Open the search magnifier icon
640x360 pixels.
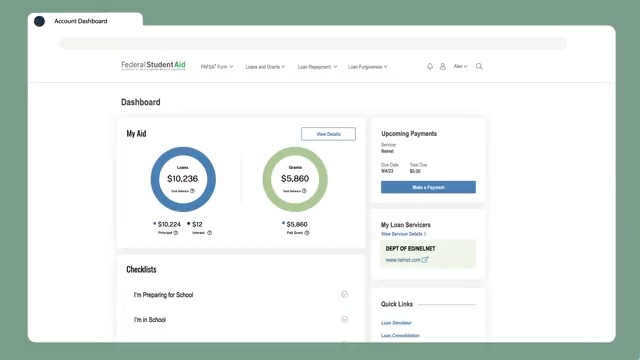point(479,66)
